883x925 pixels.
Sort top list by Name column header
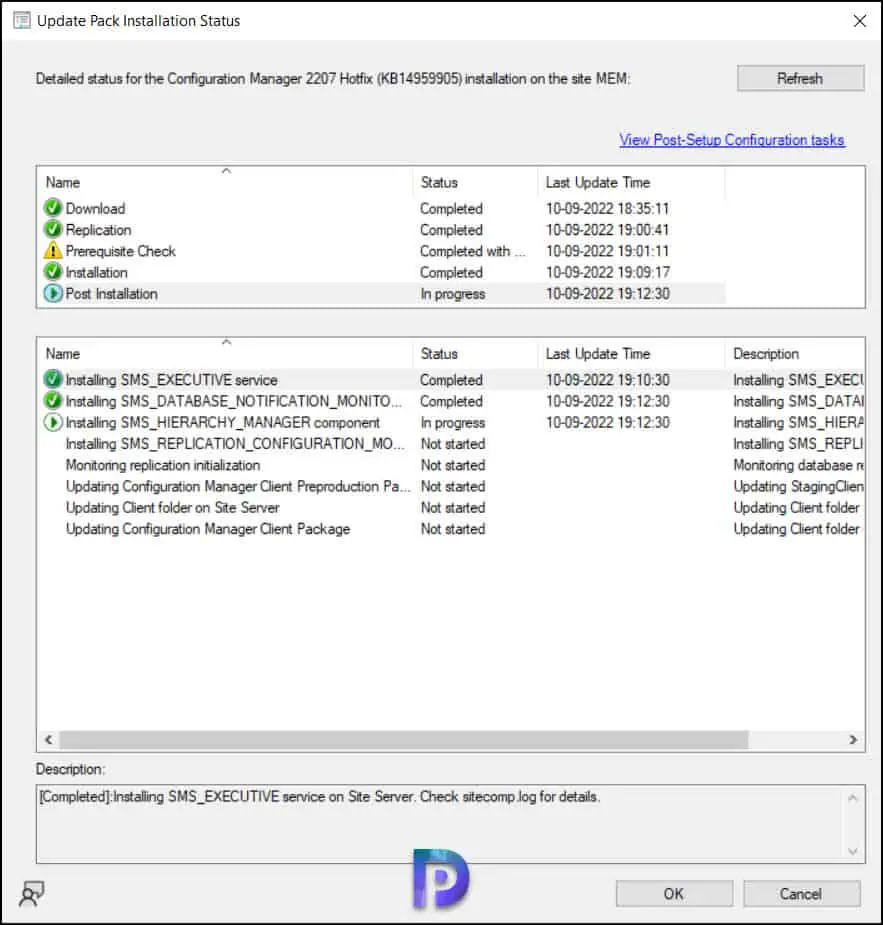[225, 182]
